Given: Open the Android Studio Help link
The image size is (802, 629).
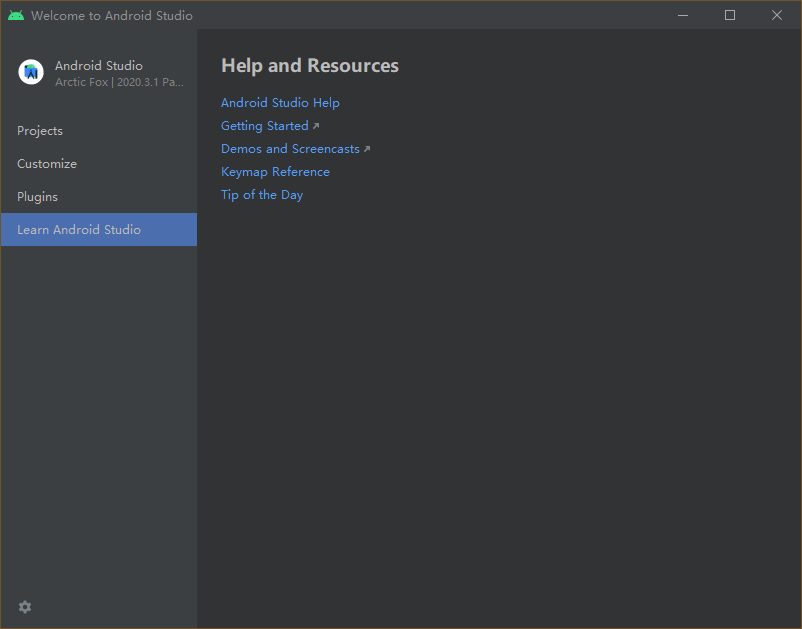Looking at the screenshot, I should 280,103.
